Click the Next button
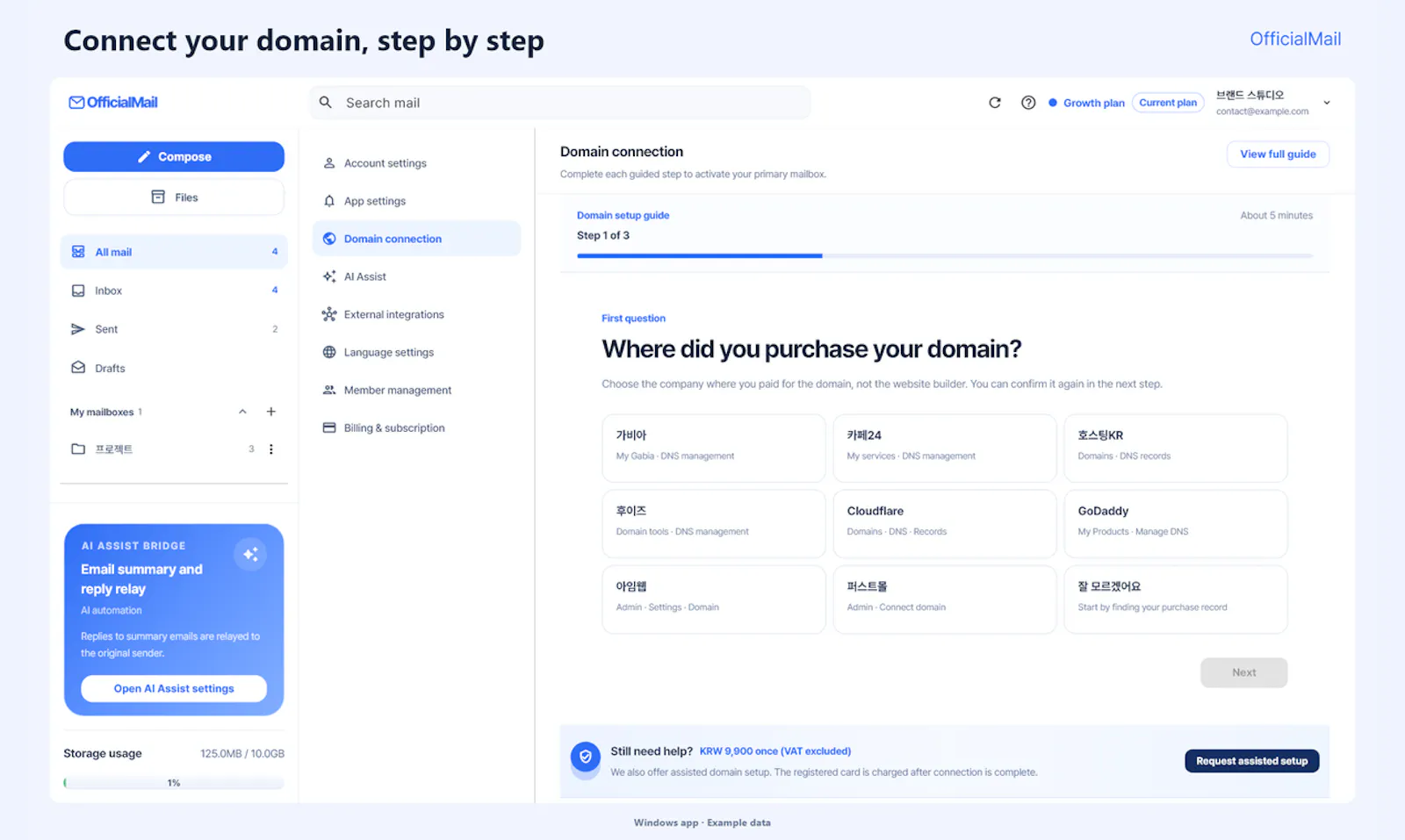Image resolution: width=1405 pixels, height=840 pixels. click(1243, 672)
